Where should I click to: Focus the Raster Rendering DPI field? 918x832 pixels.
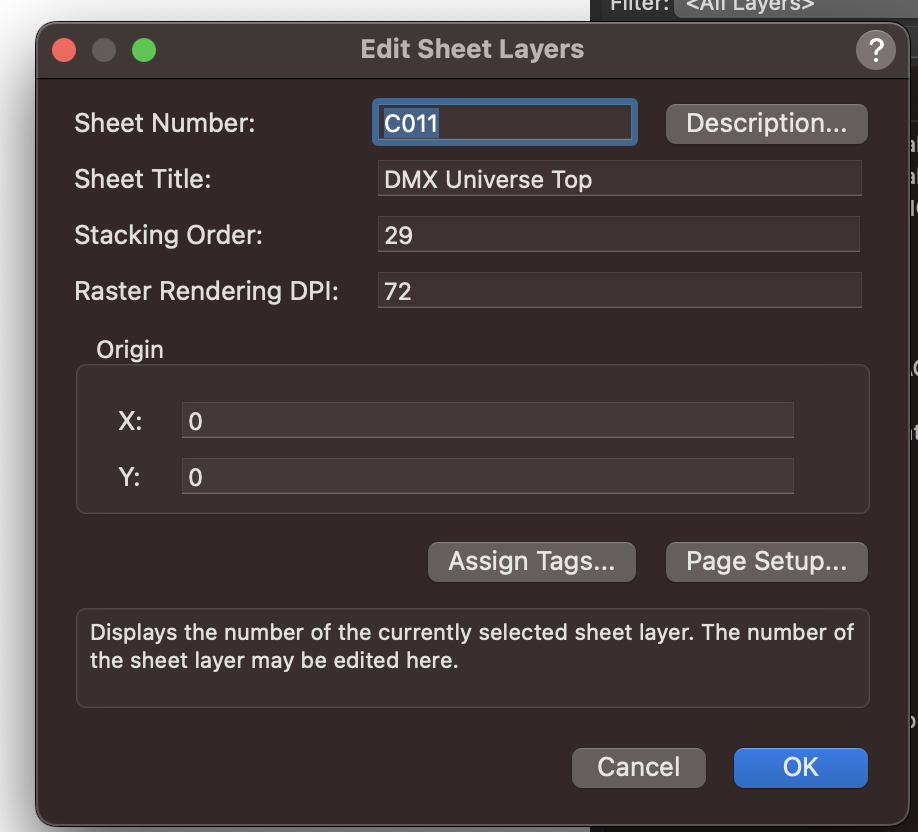tap(619, 292)
